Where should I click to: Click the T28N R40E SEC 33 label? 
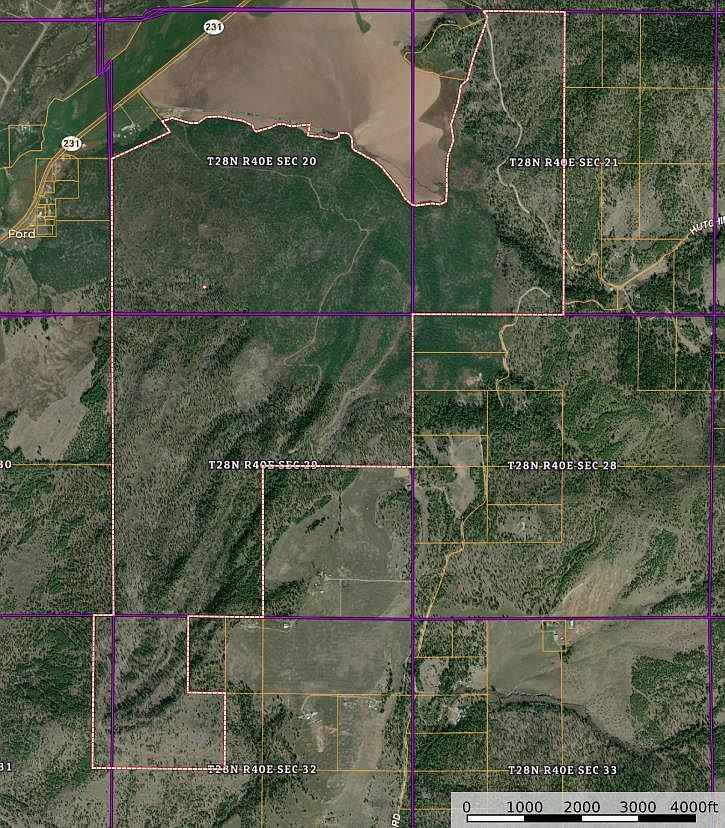[562, 770]
